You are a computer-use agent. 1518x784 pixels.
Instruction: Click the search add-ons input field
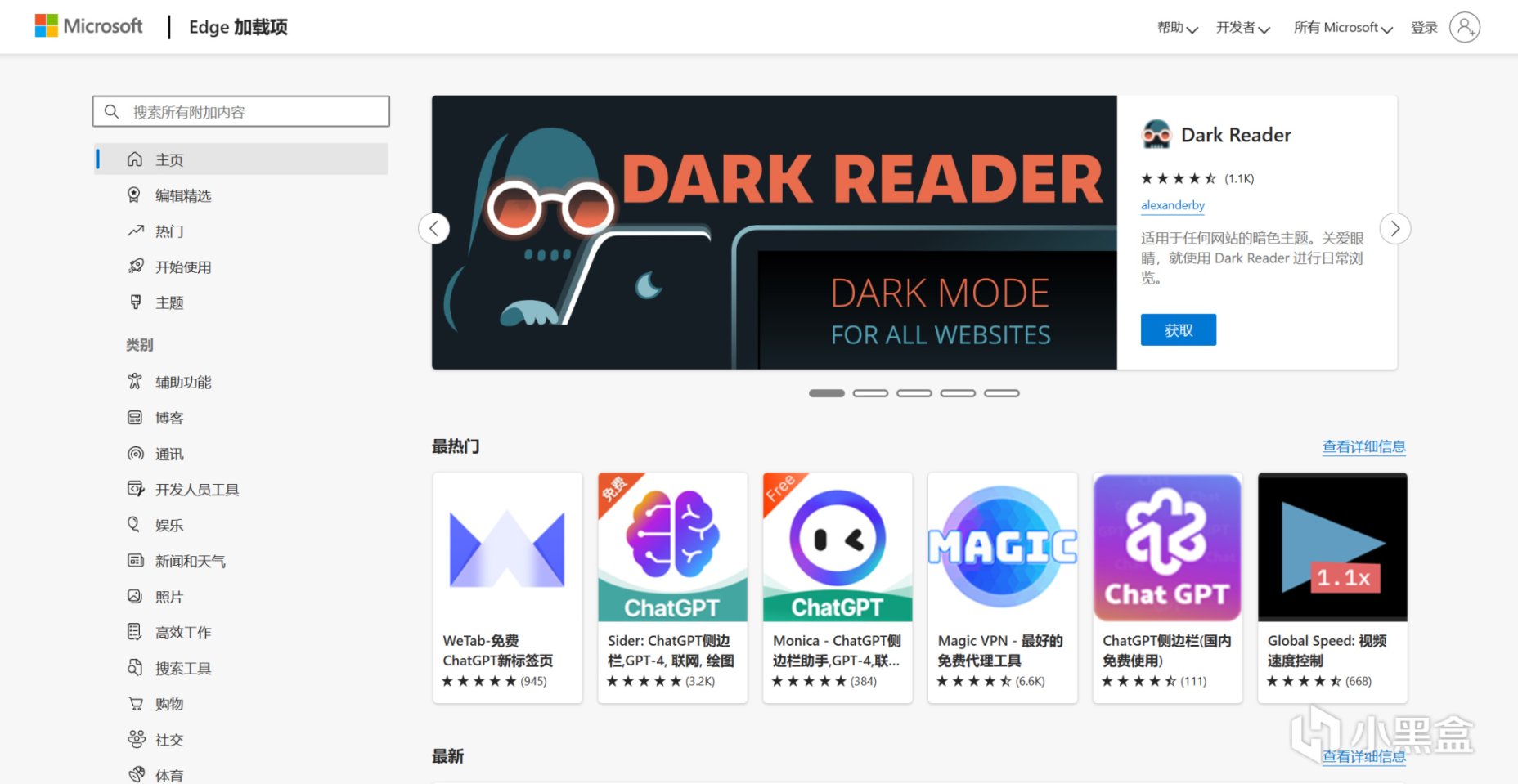pyautogui.click(x=241, y=111)
